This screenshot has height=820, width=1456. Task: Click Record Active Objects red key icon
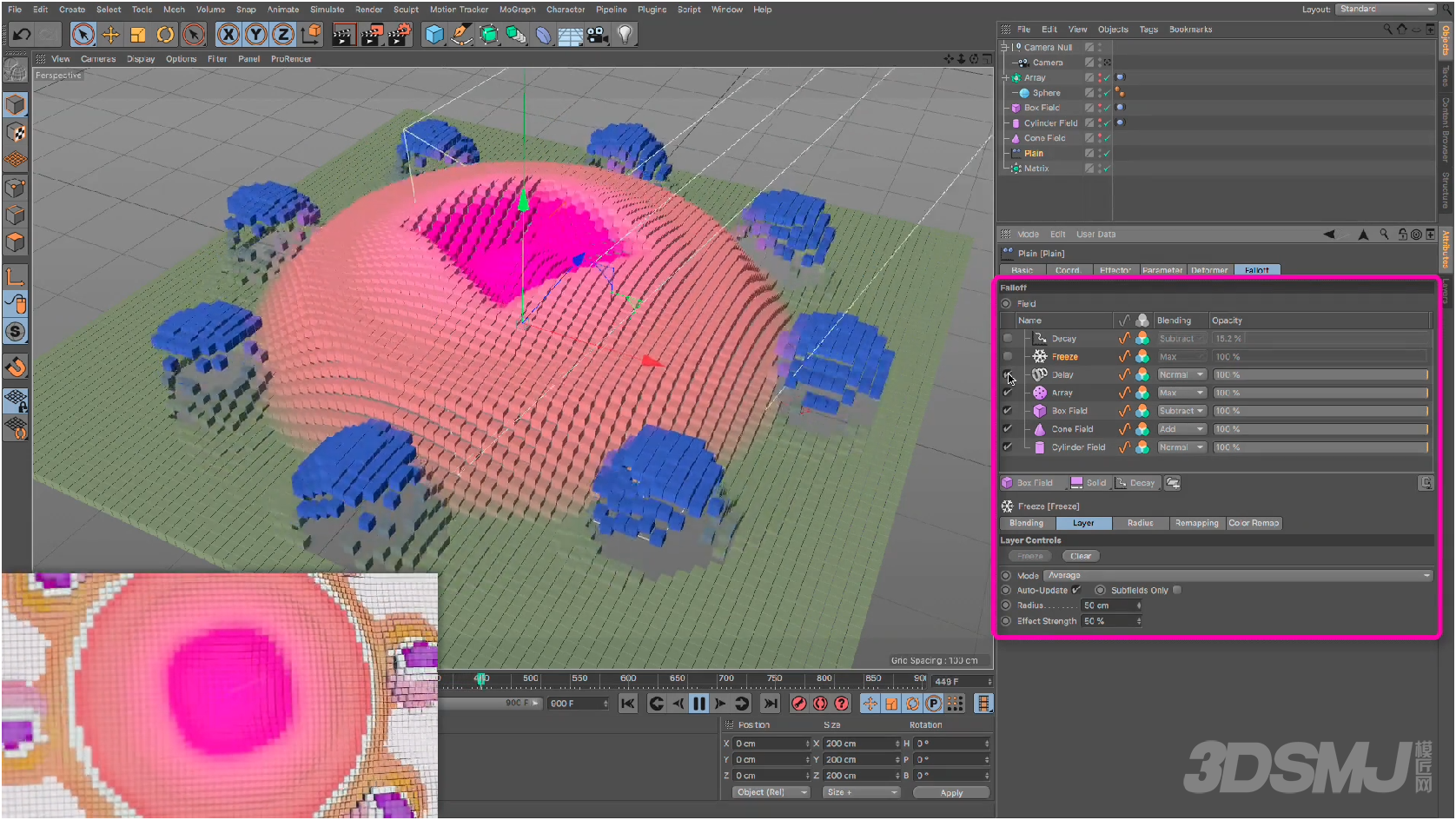click(799, 704)
